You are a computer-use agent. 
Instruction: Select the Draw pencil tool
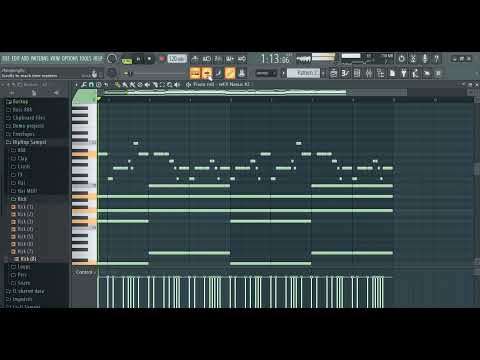pyautogui.click(x=117, y=85)
